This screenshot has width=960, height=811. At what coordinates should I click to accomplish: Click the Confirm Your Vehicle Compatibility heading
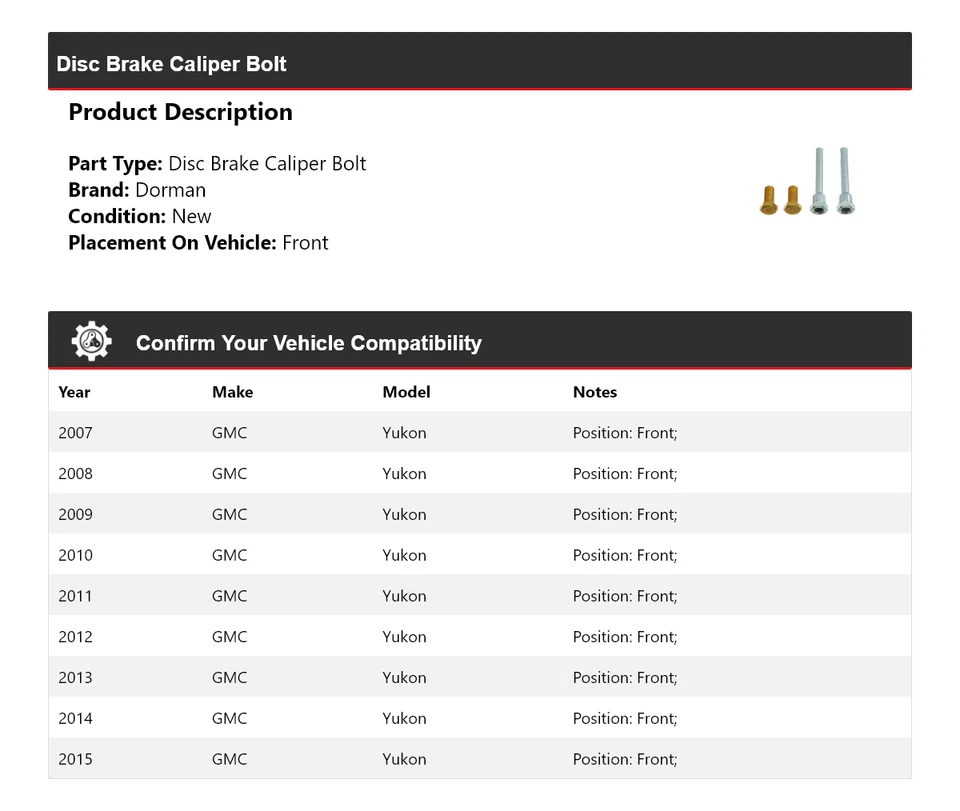pos(308,343)
